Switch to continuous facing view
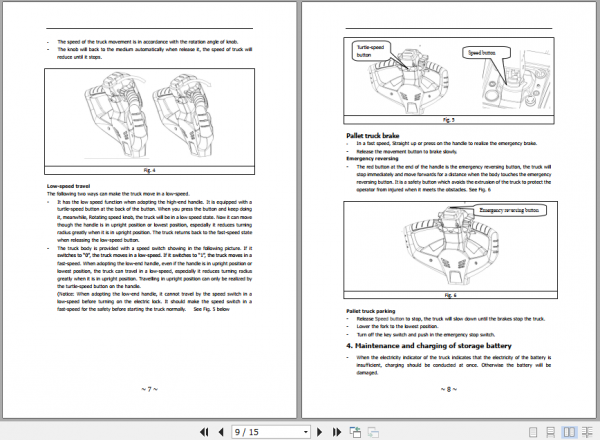This screenshot has width=600, height=440. 587,432
